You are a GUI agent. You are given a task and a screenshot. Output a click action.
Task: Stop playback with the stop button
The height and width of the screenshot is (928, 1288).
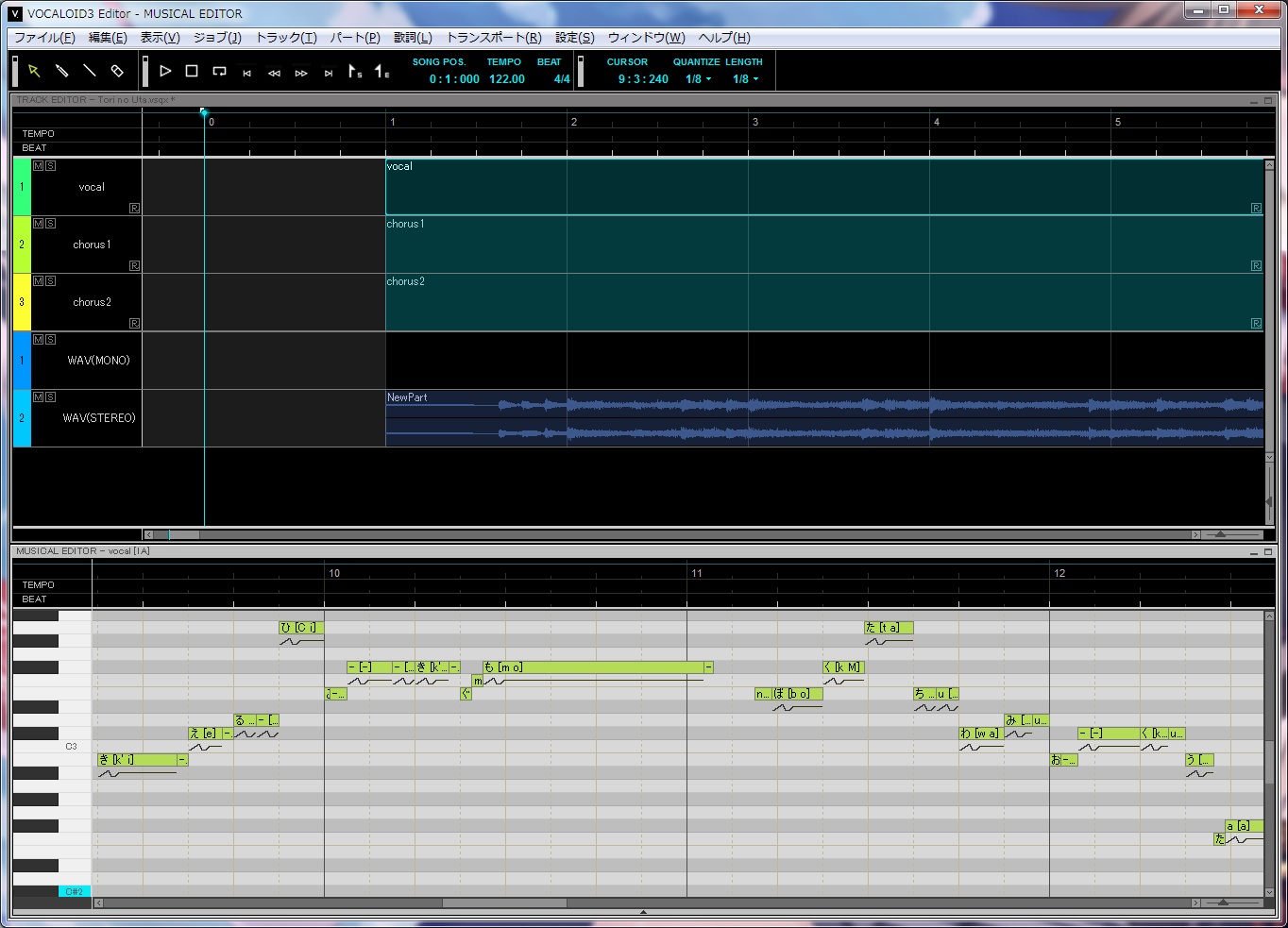192,71
